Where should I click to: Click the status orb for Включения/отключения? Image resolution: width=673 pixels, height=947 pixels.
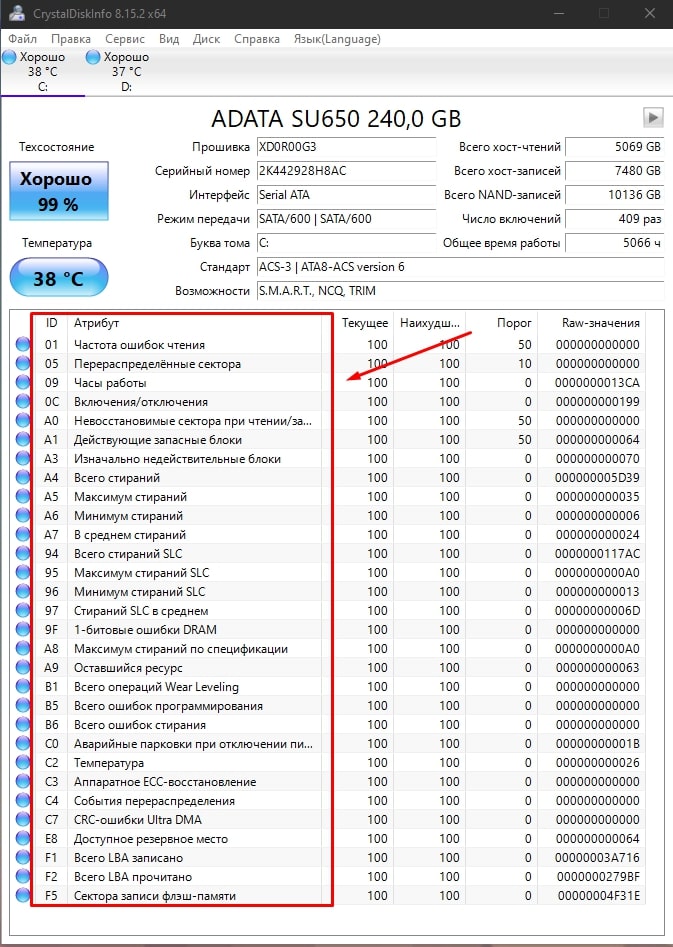click(x=23, y=402)
